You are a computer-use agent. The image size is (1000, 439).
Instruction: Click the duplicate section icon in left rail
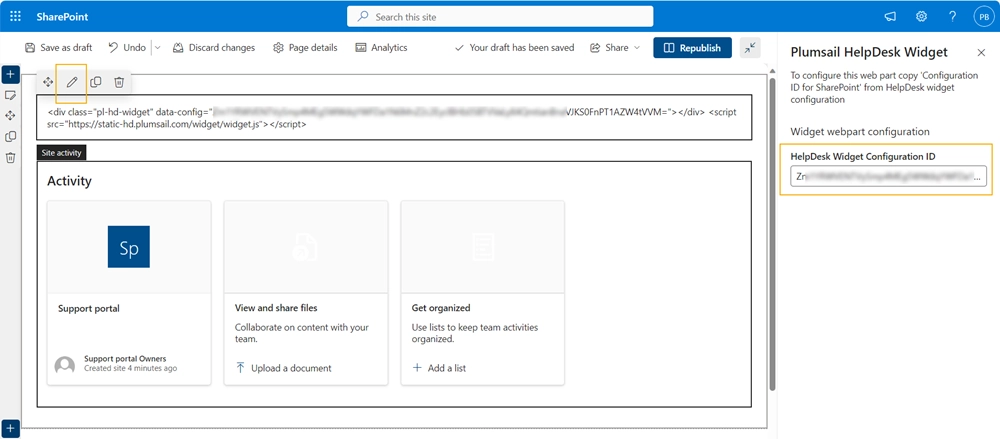10,137
